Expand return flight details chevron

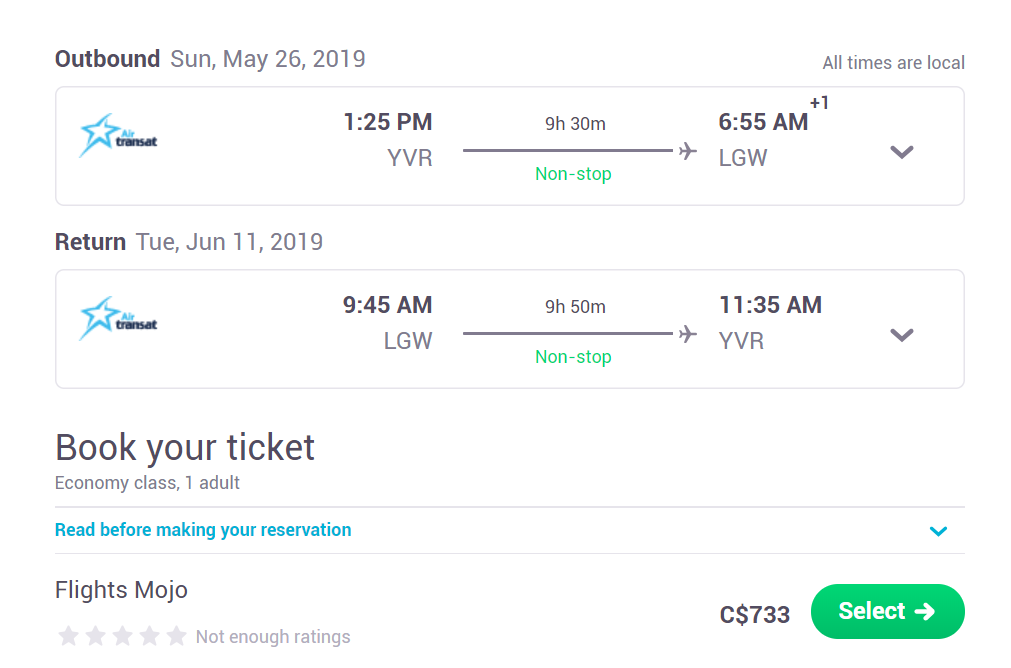click(x=901, y=335)
